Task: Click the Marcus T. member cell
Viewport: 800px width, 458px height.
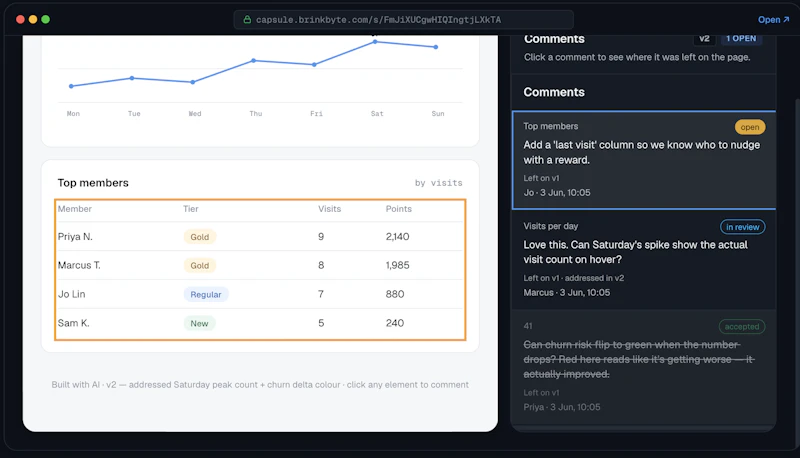Action: (x=79, y=265)
